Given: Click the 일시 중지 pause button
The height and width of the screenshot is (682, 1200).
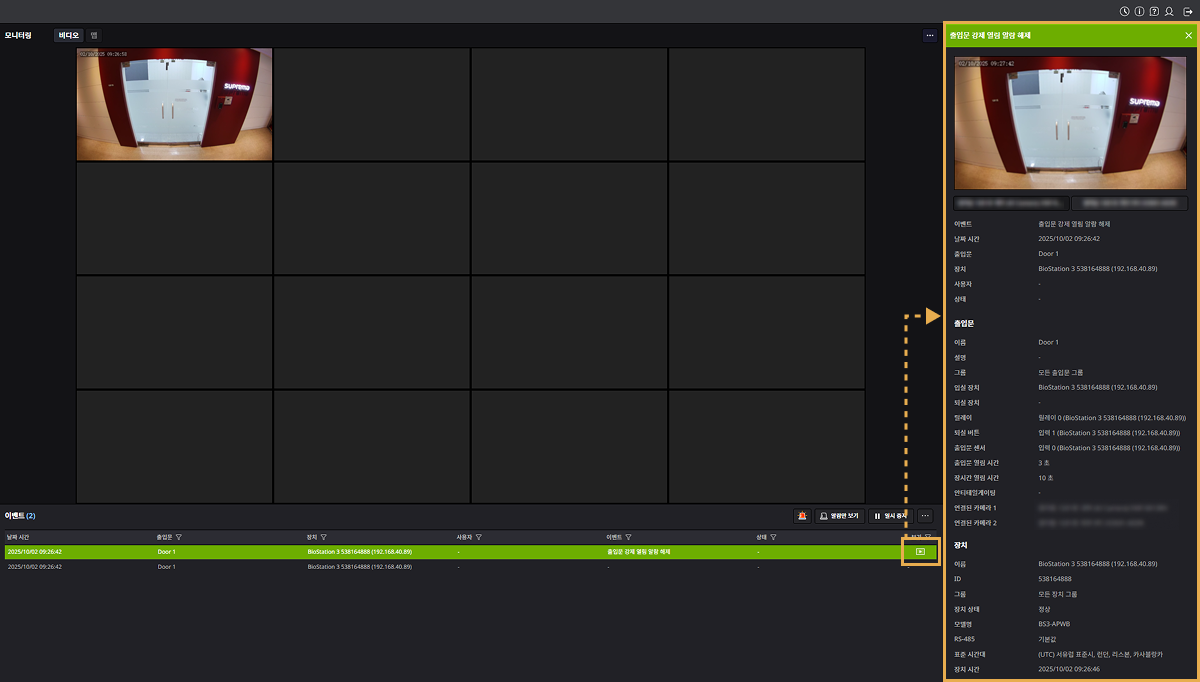Looking at the screenshot, I should 890,516.
